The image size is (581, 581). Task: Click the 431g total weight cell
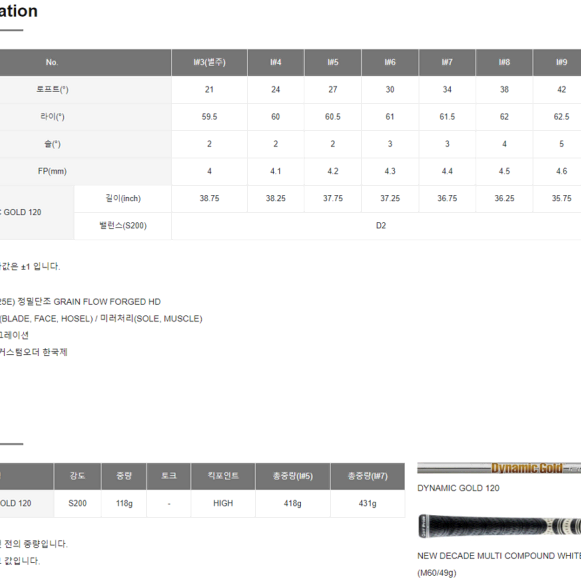368,503
